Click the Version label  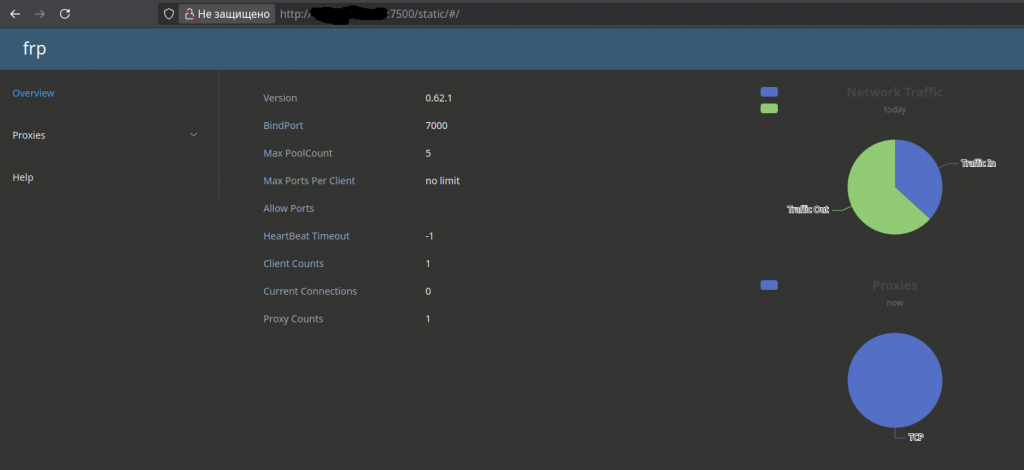click(x=280, y=98)
